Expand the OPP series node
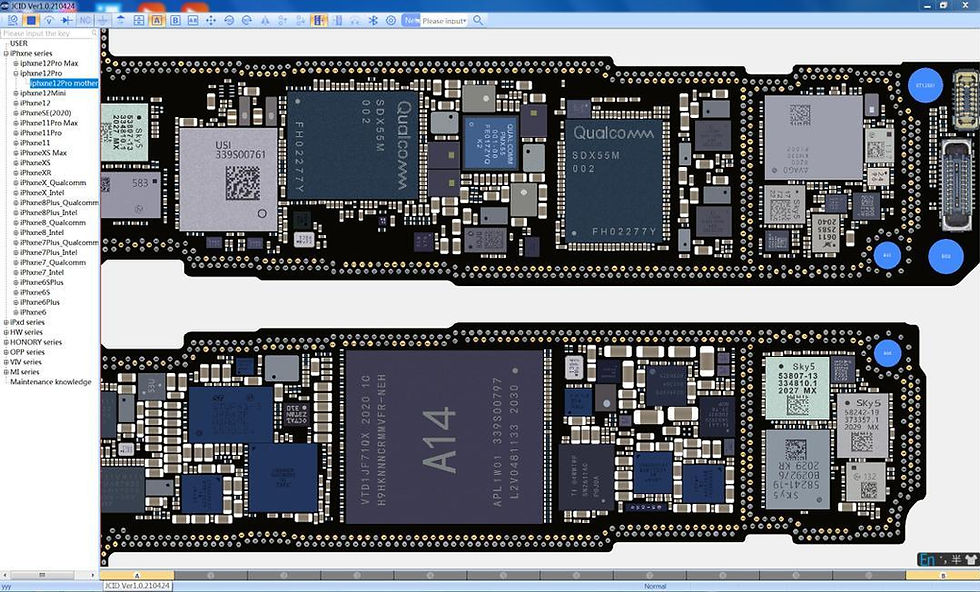The height and width of the screenshot is (592, 980). coord(6,353)
